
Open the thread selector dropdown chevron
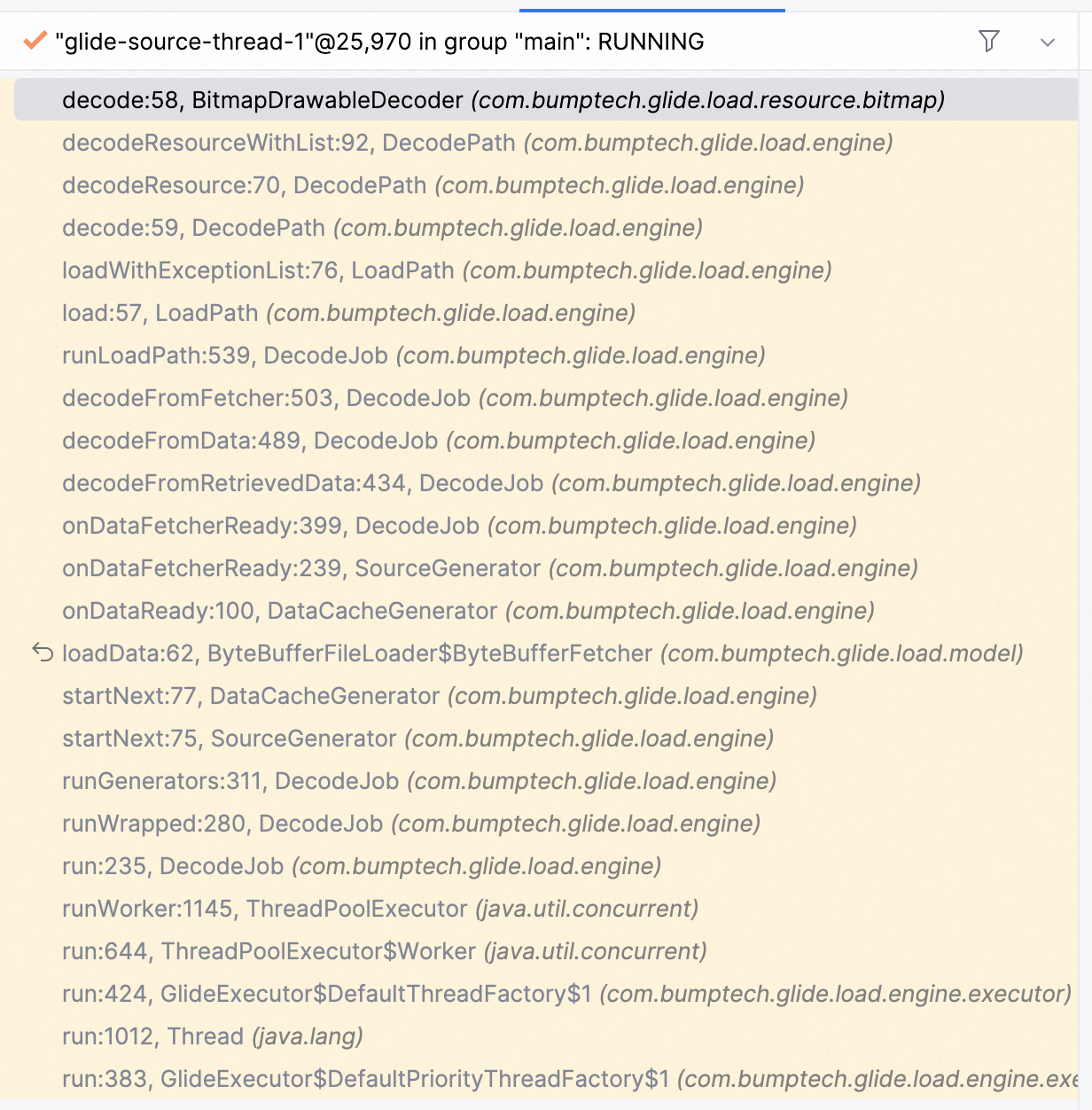(x=1048, y=42)
